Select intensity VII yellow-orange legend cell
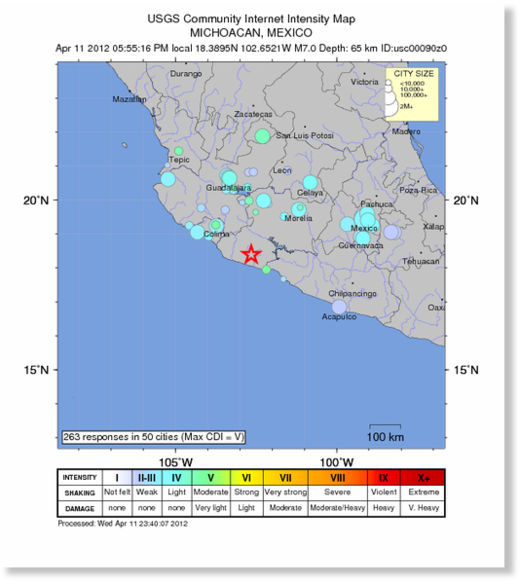Screen dimensions: 520x583 (x=285, y=477)
